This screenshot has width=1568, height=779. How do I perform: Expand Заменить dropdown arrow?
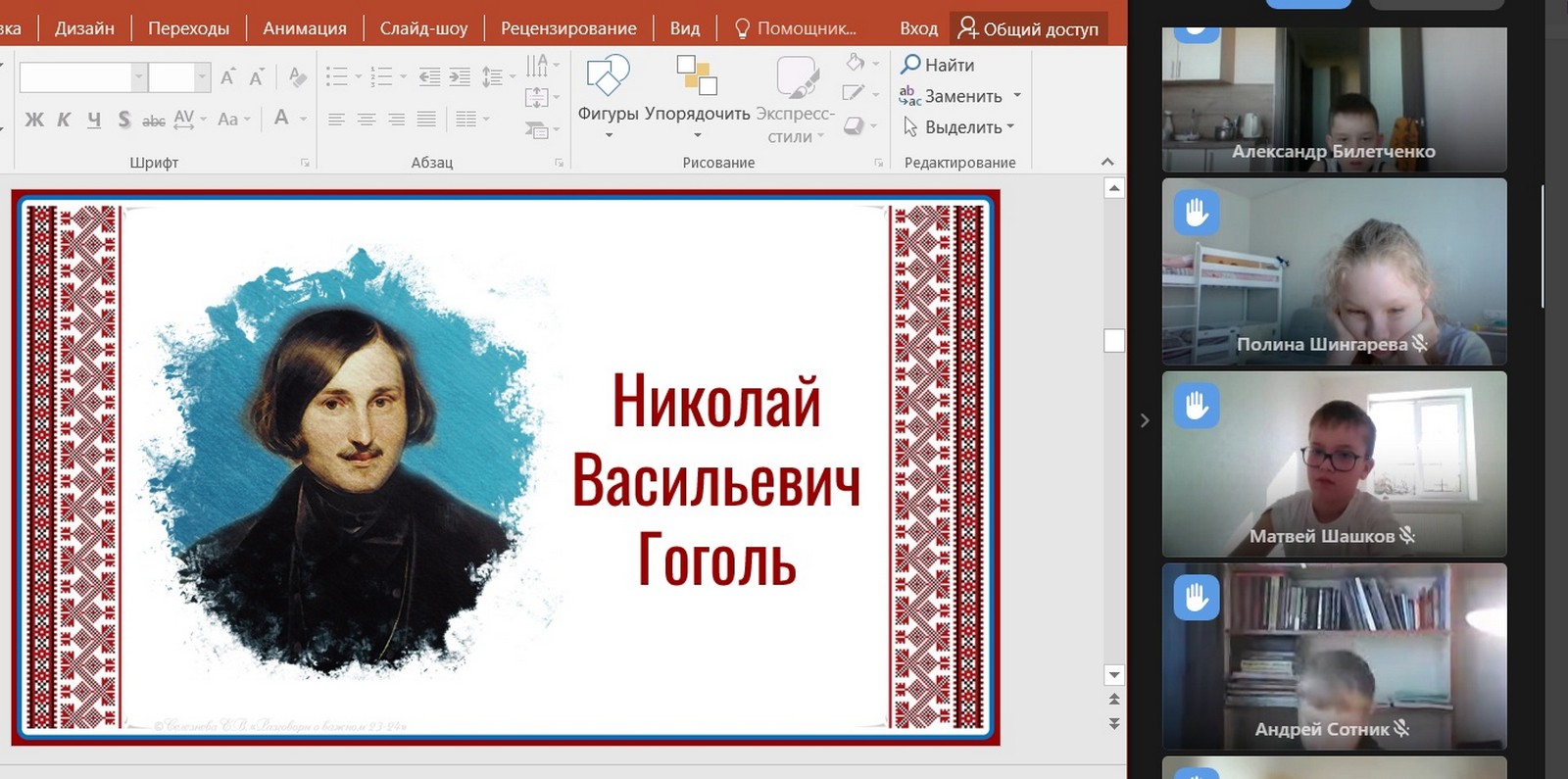[1017, 96]
